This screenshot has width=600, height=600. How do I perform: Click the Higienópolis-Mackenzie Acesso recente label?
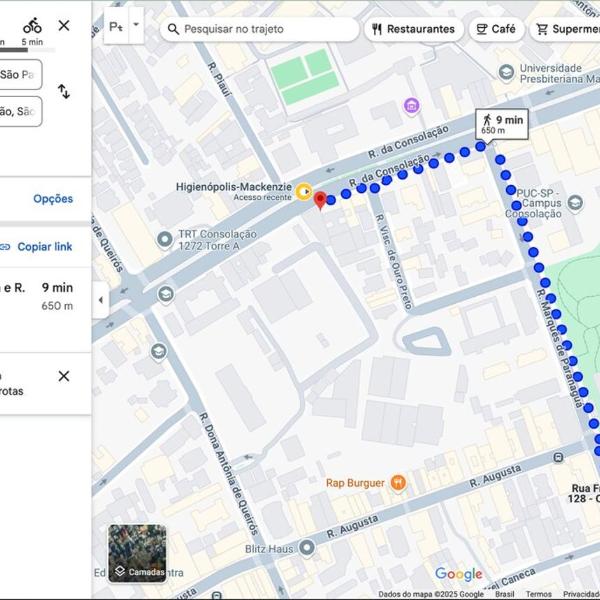click(x=234, y=191)
